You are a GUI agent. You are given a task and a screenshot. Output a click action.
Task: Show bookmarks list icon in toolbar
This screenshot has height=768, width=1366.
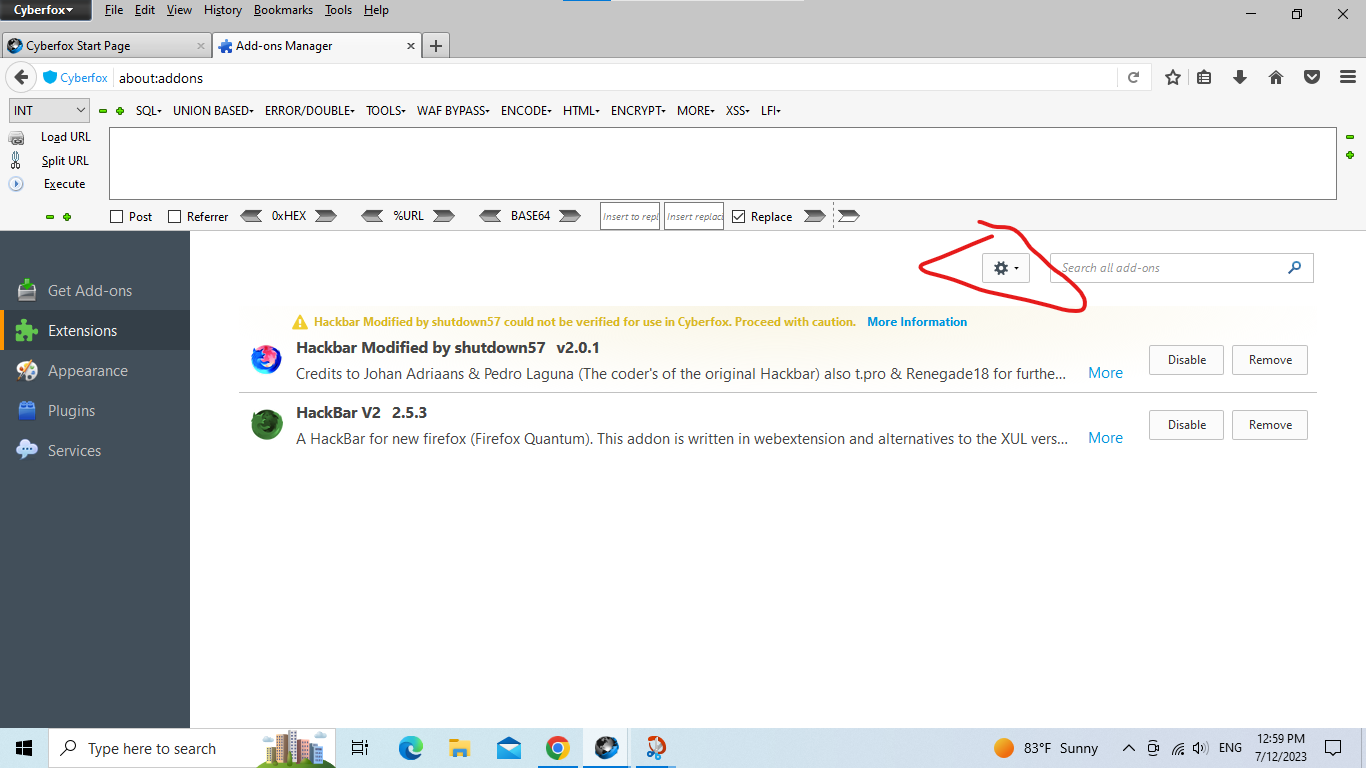tap(1204, 77)
